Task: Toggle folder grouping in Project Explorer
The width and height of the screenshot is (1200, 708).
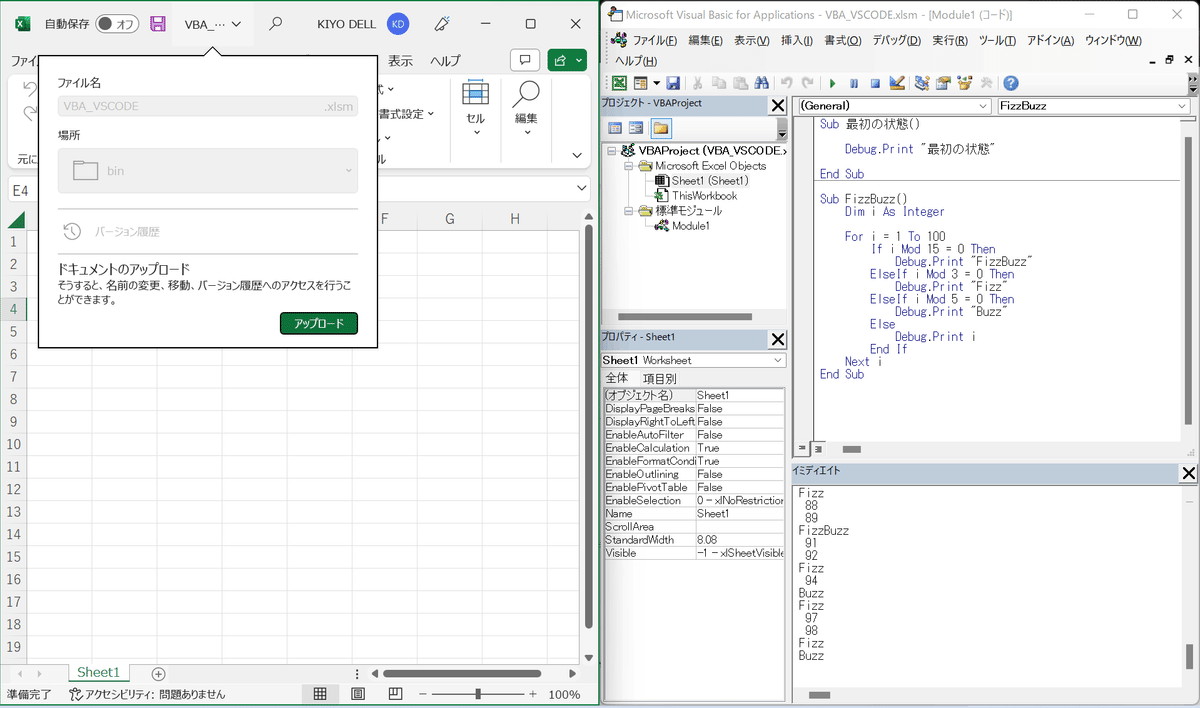Action: coord(662,127)
